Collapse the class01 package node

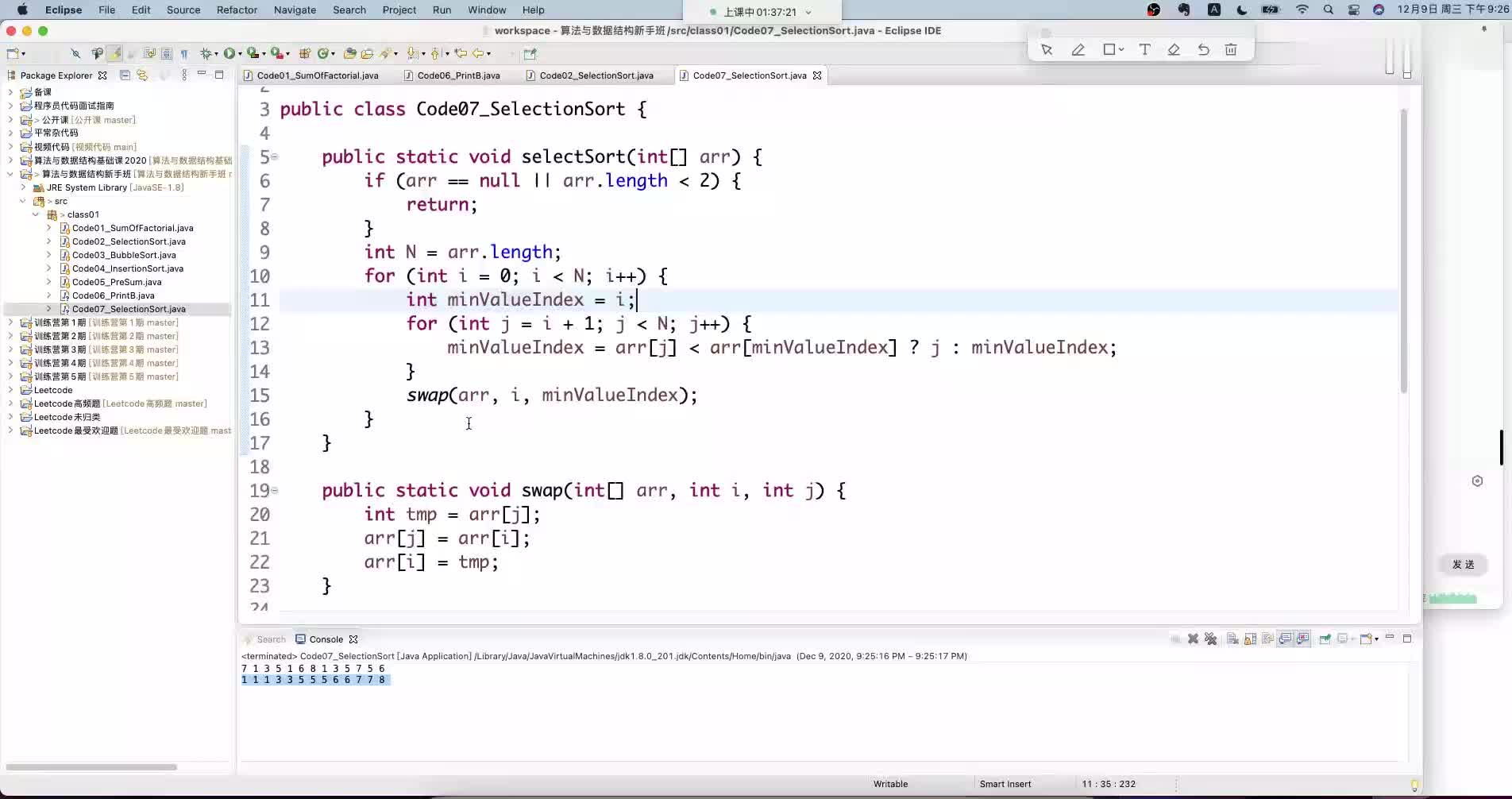click(36, 214)
